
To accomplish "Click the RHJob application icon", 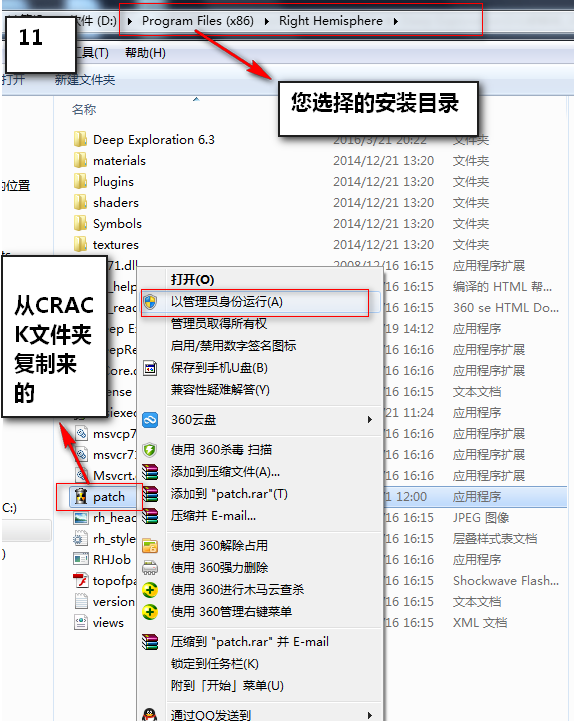I will (x=80, y=559).
